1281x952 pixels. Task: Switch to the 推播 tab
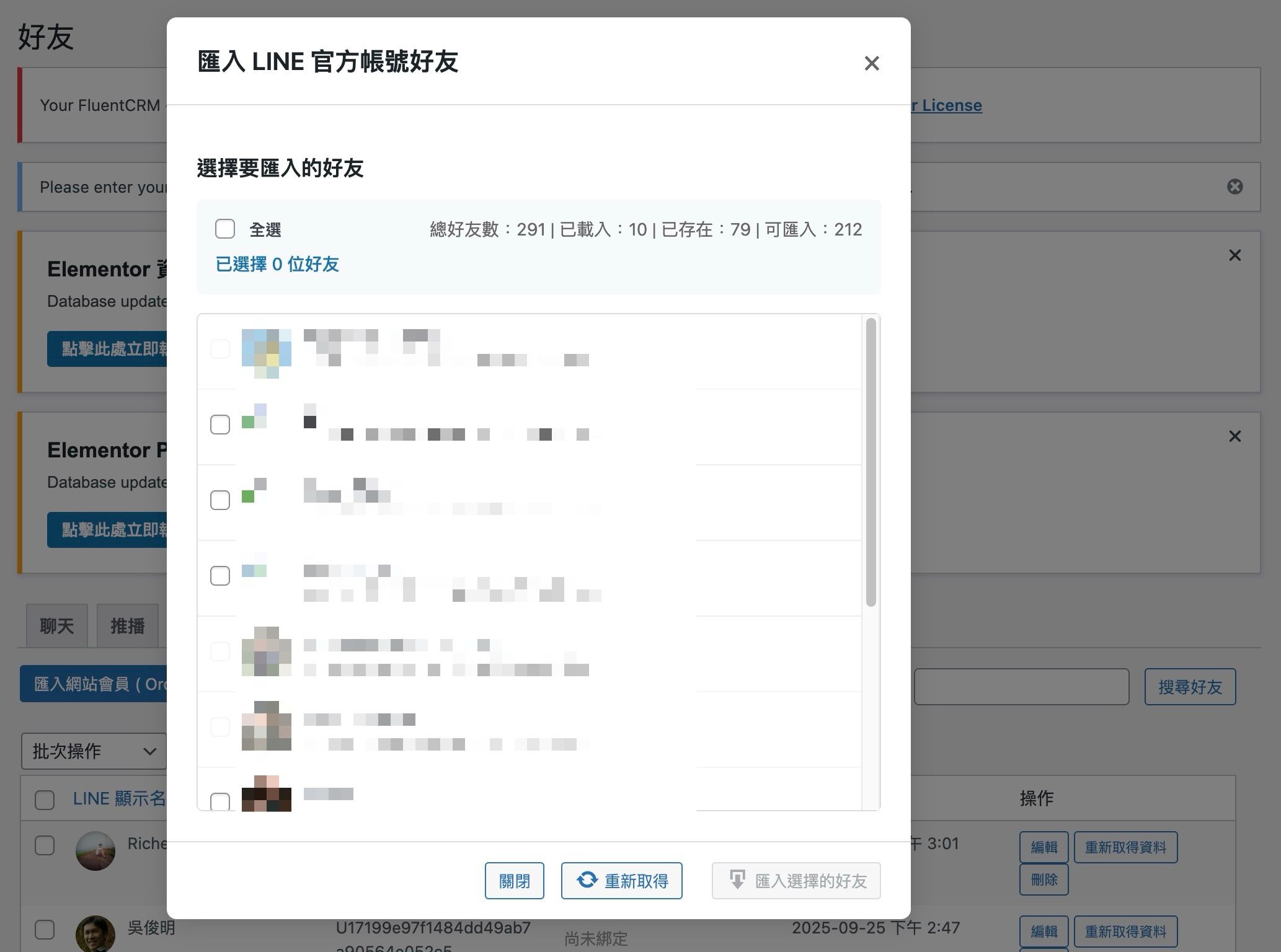coord(128,626)
